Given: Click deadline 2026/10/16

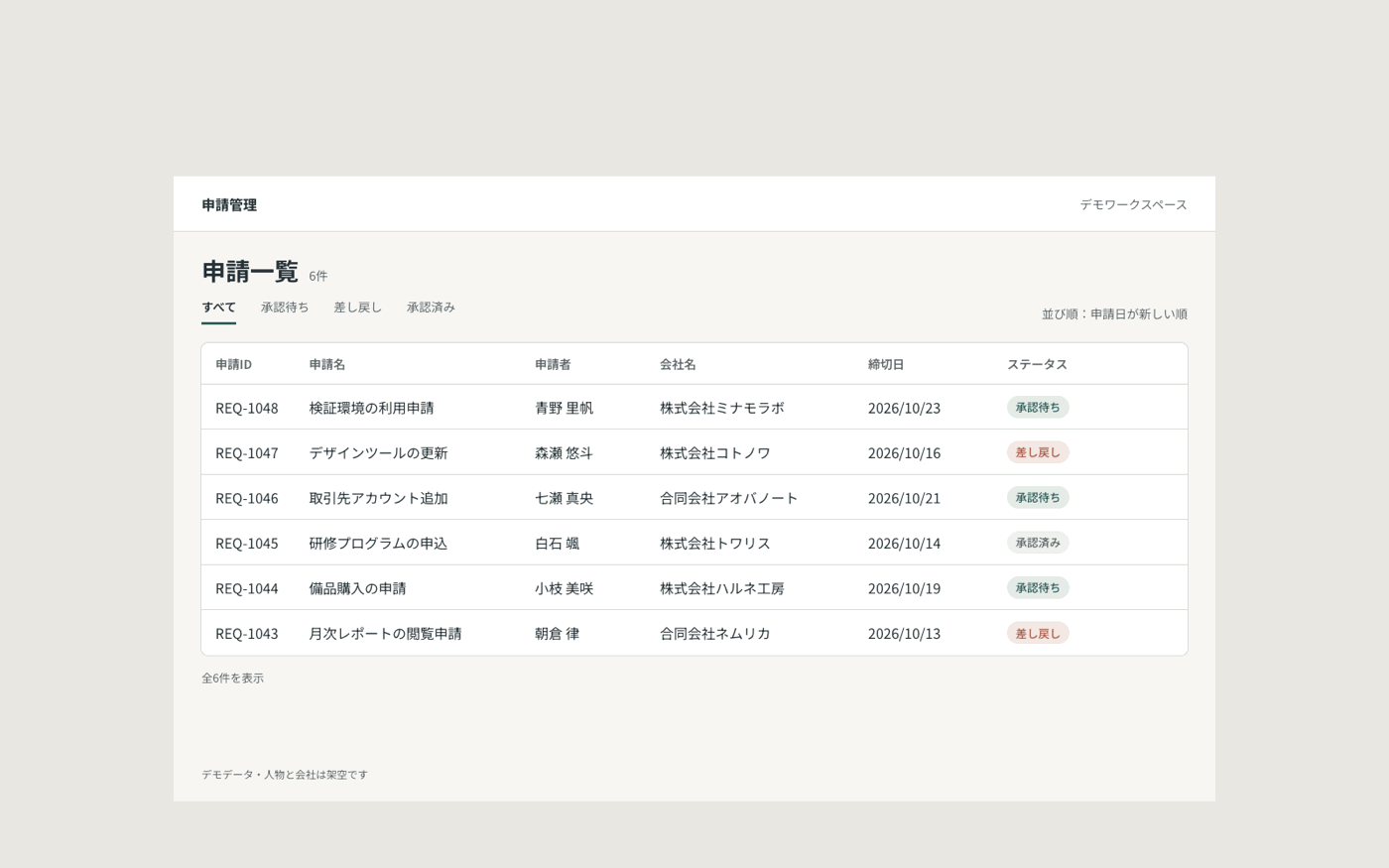Looking at the screenshot, I should (x=904, y=453).
